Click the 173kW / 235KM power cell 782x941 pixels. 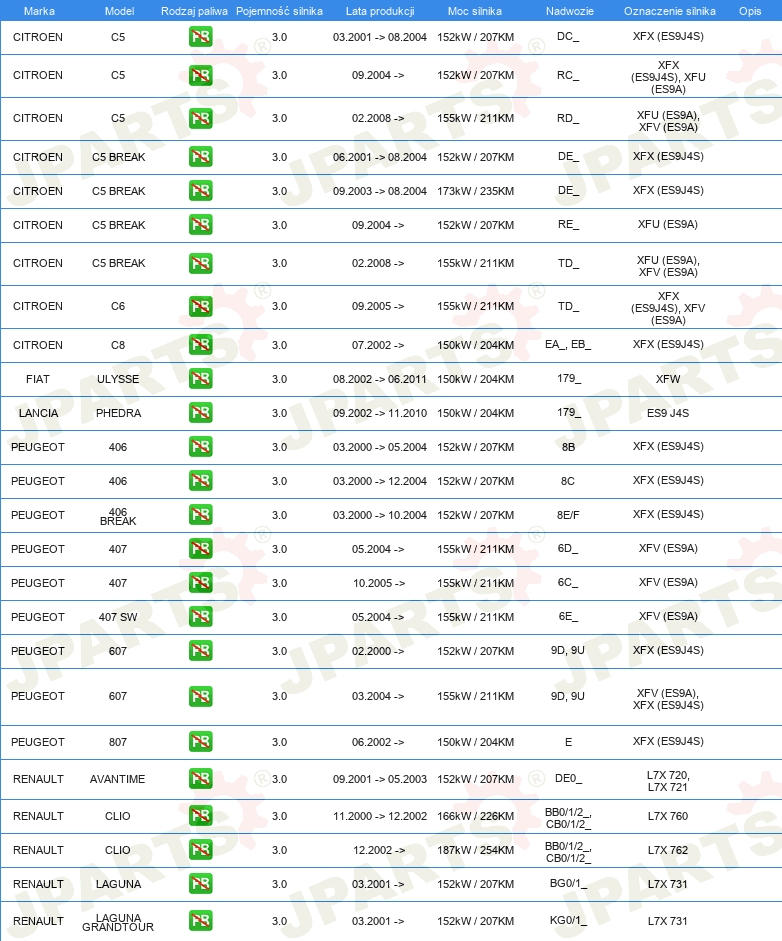(475, 191)
